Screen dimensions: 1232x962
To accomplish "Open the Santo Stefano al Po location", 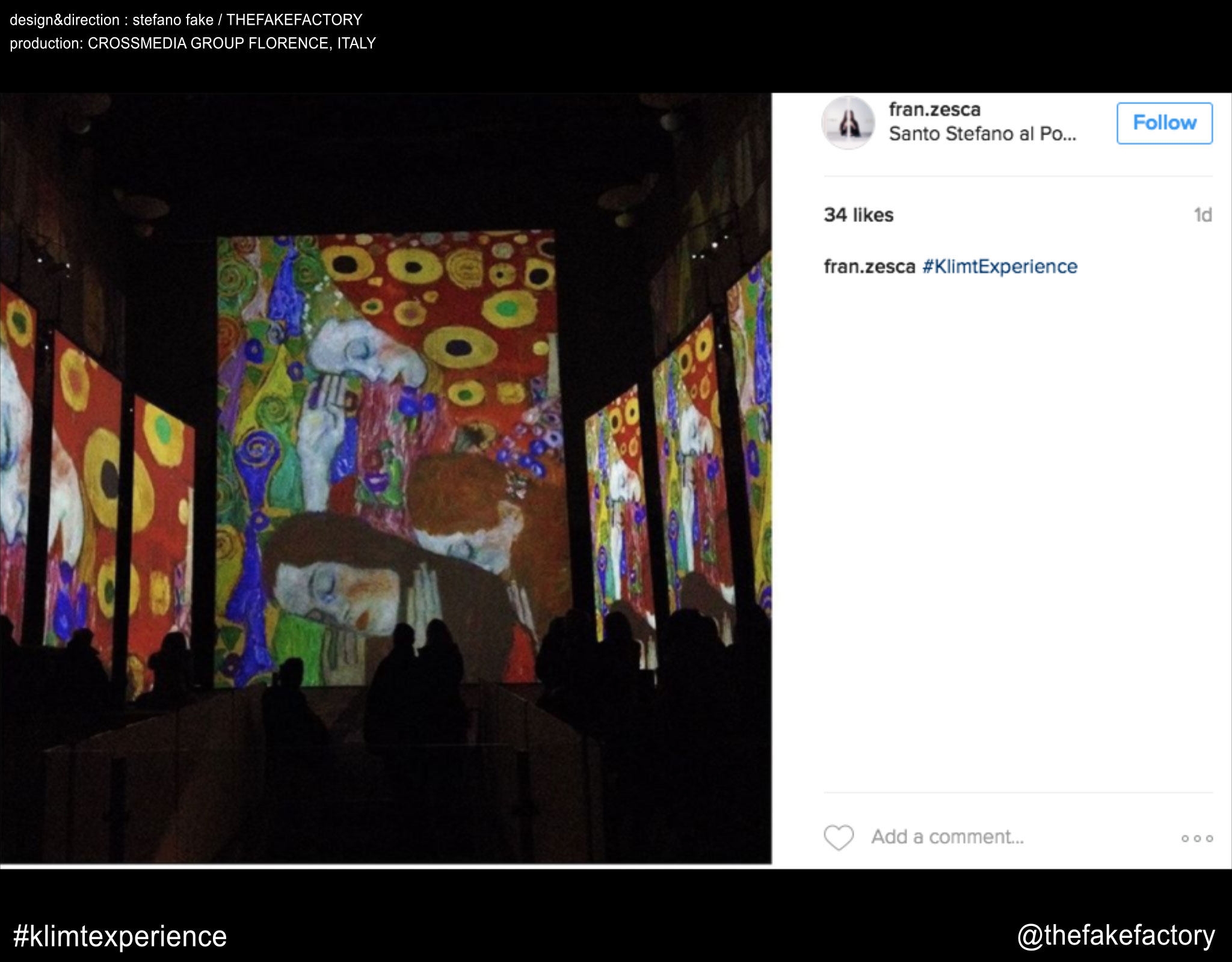I will [x=982, y=133].
